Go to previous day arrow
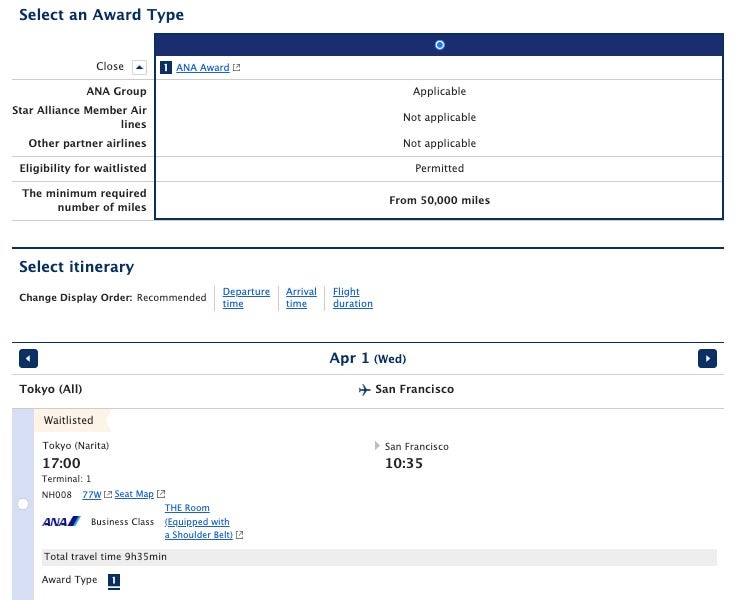The image size is (743, 600). tap(28, 359)
